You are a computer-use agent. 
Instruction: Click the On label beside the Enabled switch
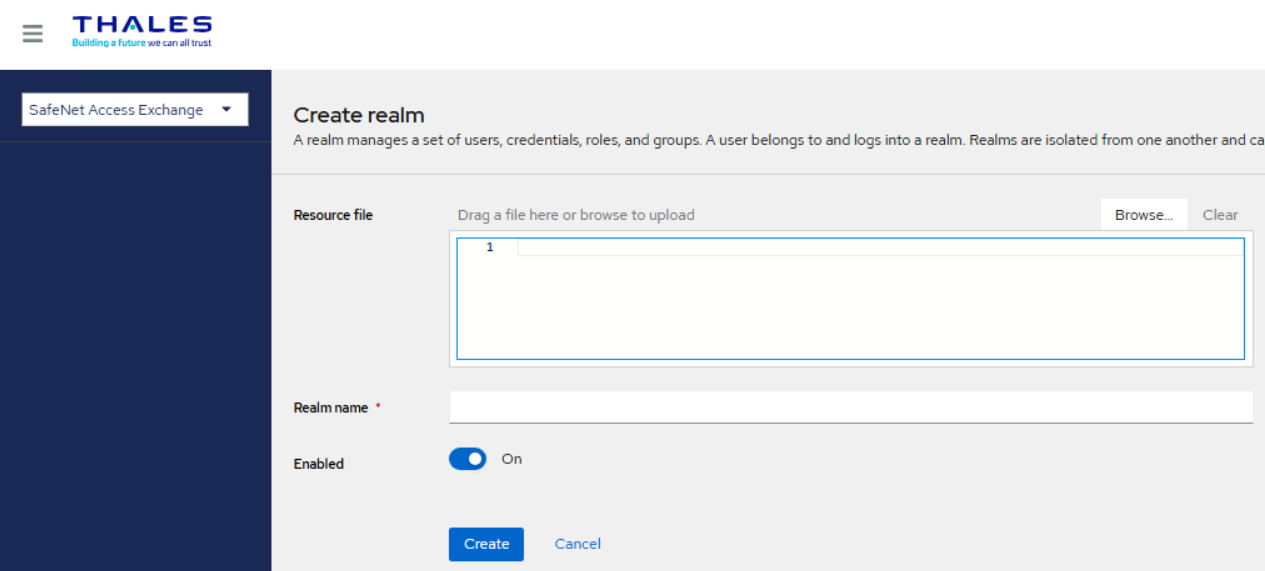tap(511, 459)
